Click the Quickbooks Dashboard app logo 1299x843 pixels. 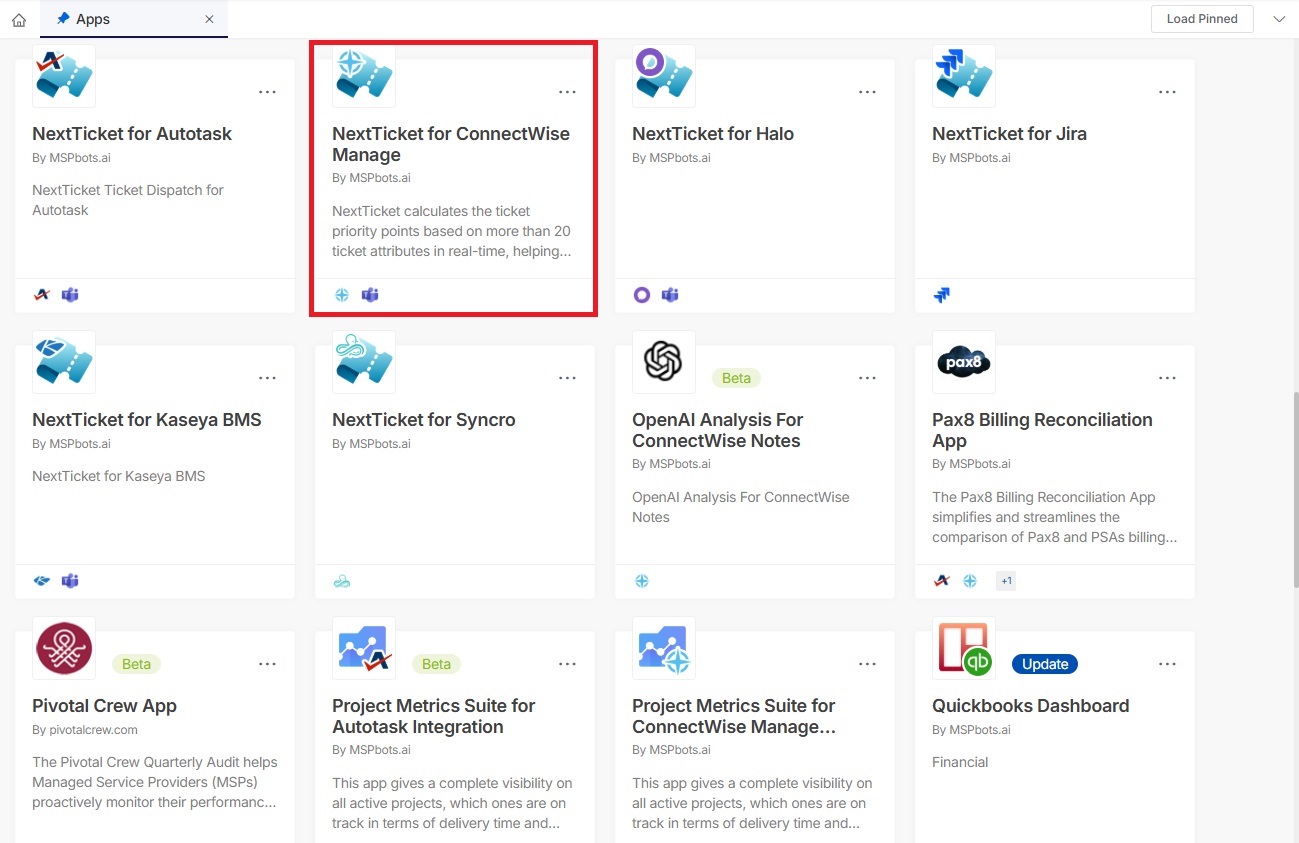tap(964, 648)
